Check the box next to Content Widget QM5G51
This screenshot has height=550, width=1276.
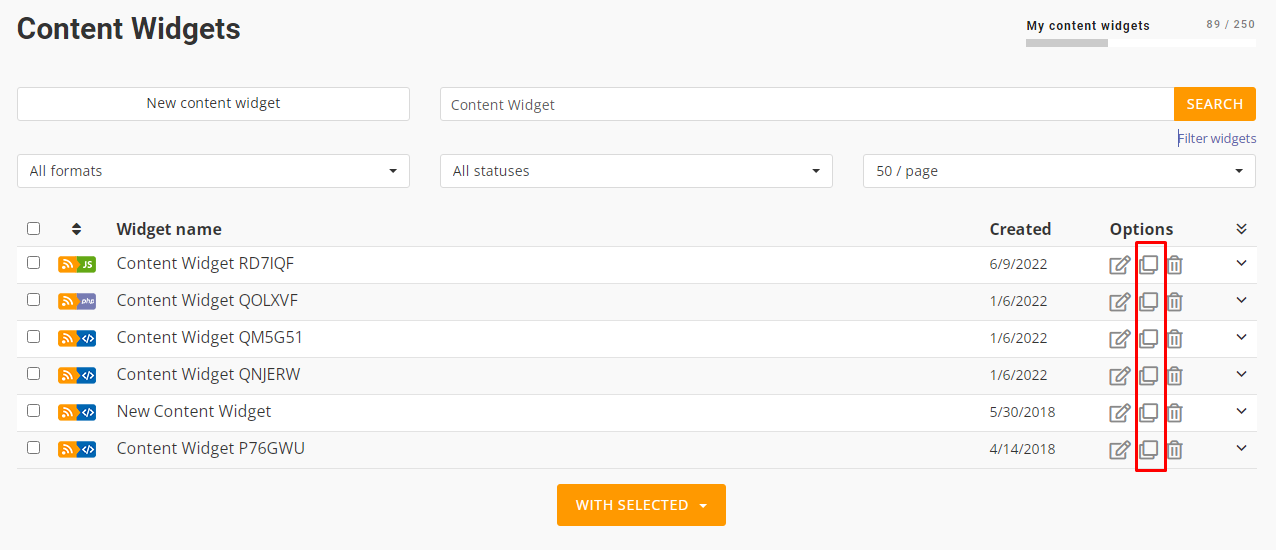pos(34,337)
